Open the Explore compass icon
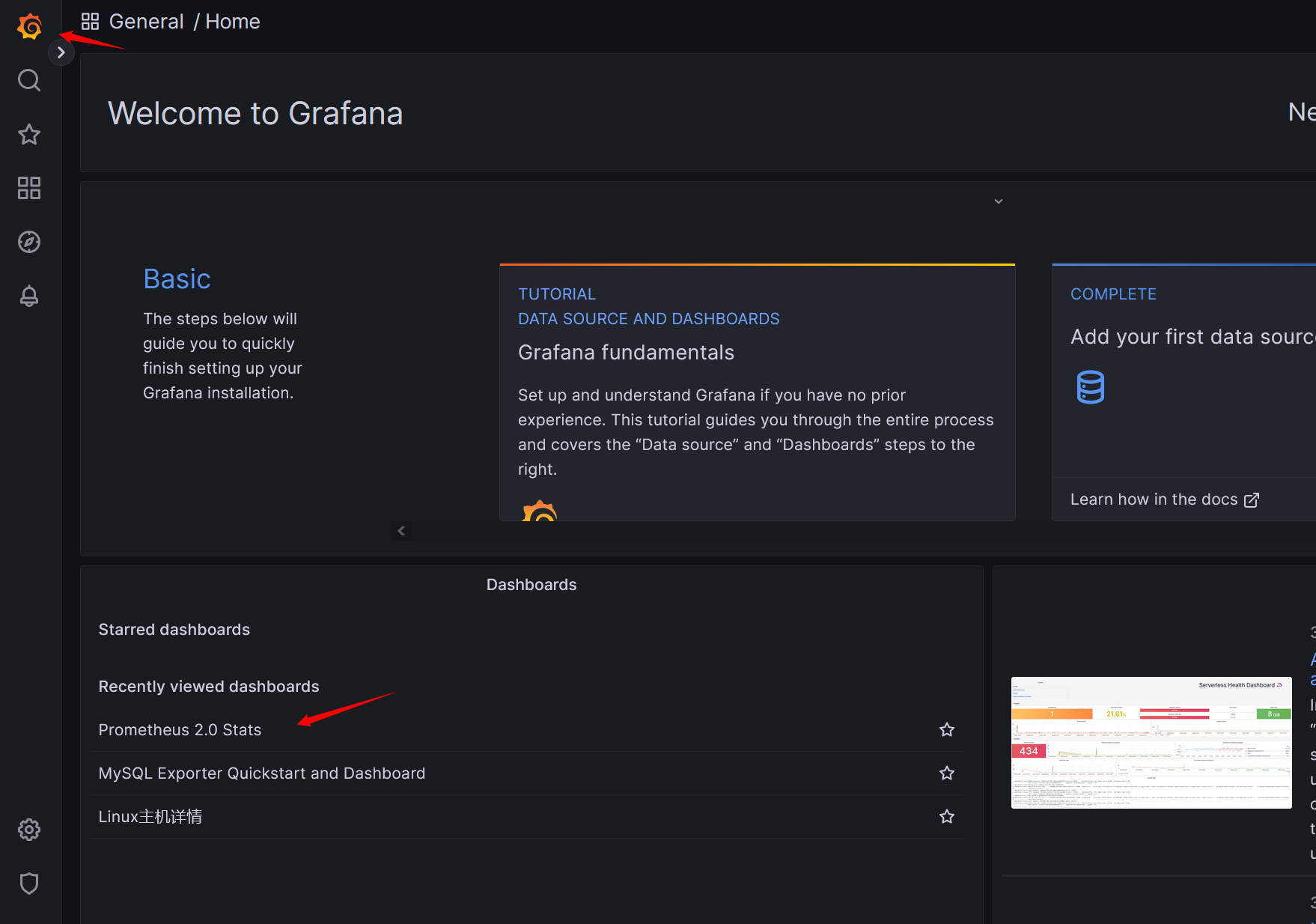 coord(29,242)
